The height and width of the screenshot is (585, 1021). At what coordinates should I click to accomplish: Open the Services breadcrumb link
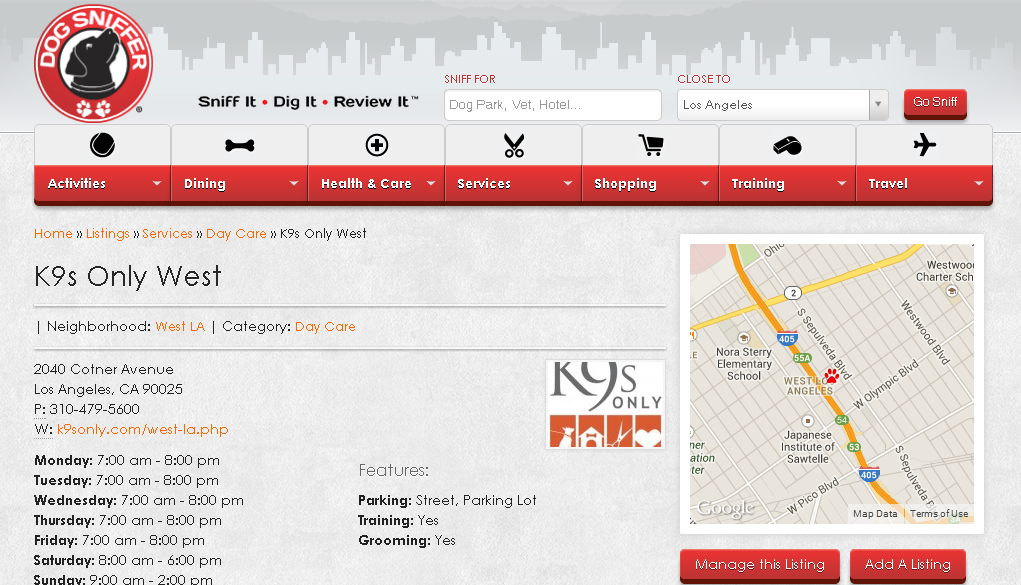(167, 233)
